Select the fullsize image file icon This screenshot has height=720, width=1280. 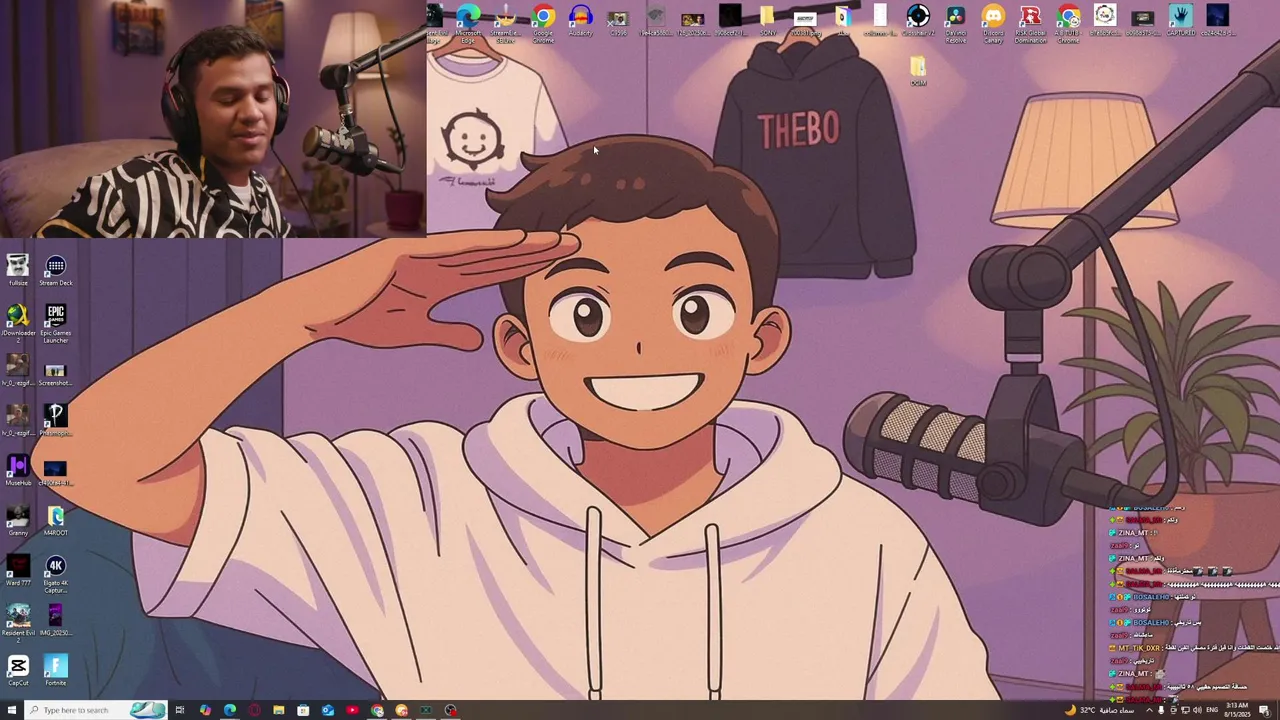click(18, 270)
